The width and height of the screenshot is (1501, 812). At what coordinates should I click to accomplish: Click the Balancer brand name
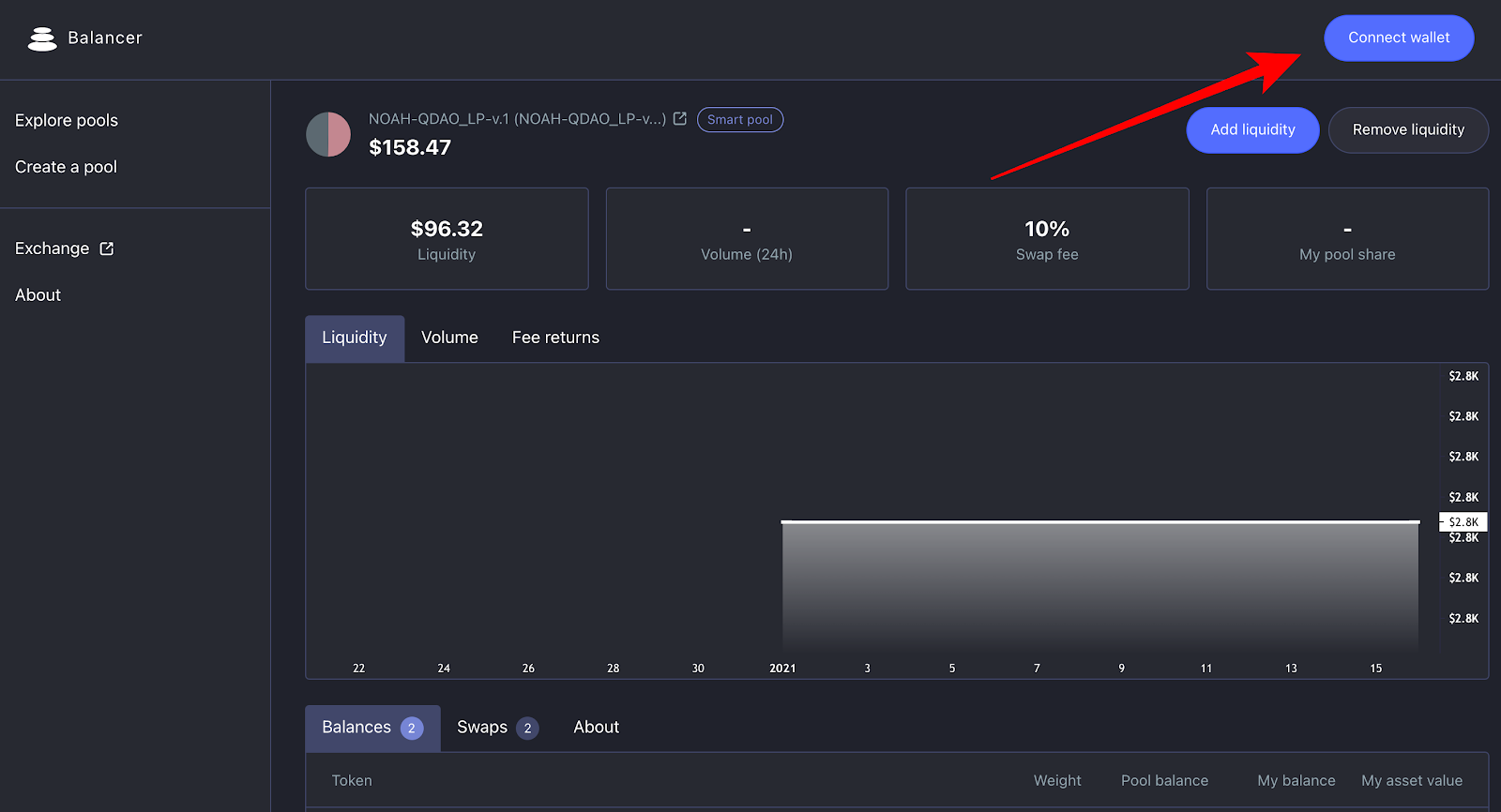(105, 38)
